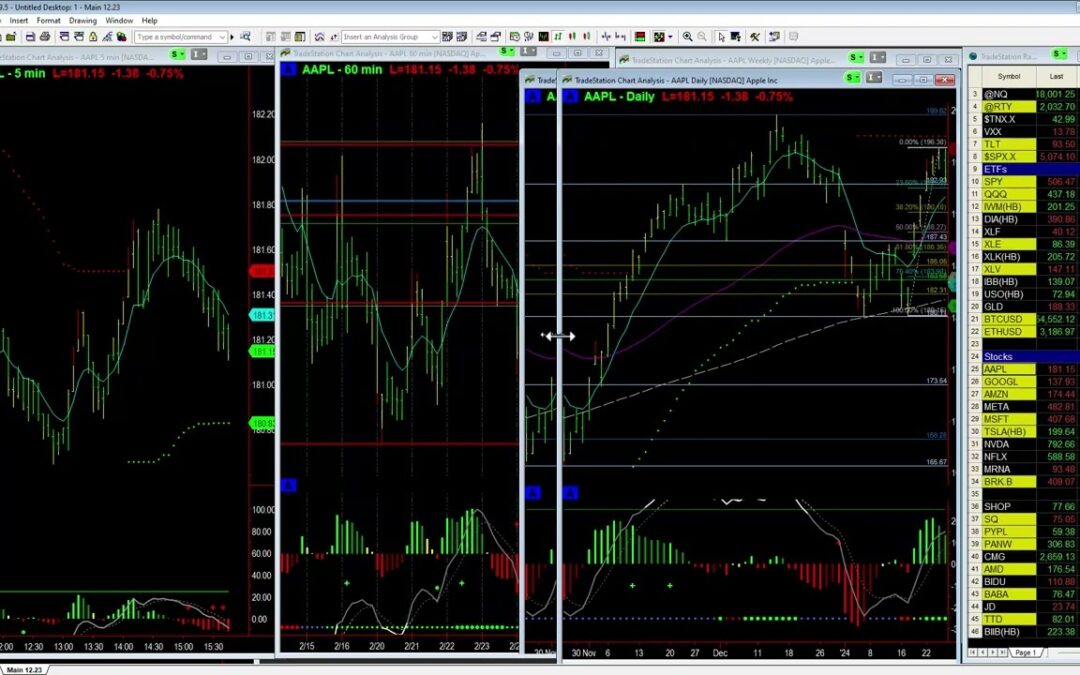Open the Insert an Analysis Group dropdown
The width and height of the screenshot is (1080, 675).
[435, 37]
